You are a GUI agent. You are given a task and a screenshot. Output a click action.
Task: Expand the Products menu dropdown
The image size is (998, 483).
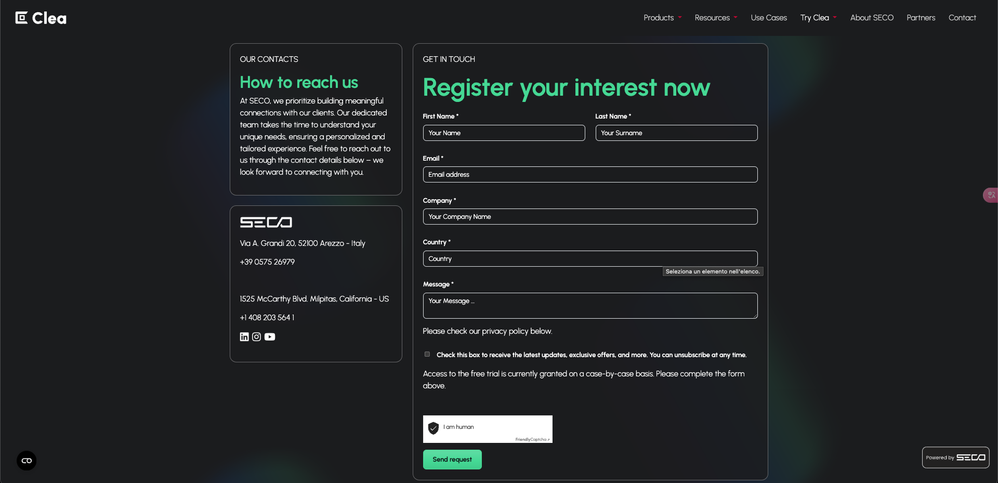(662, 18)
